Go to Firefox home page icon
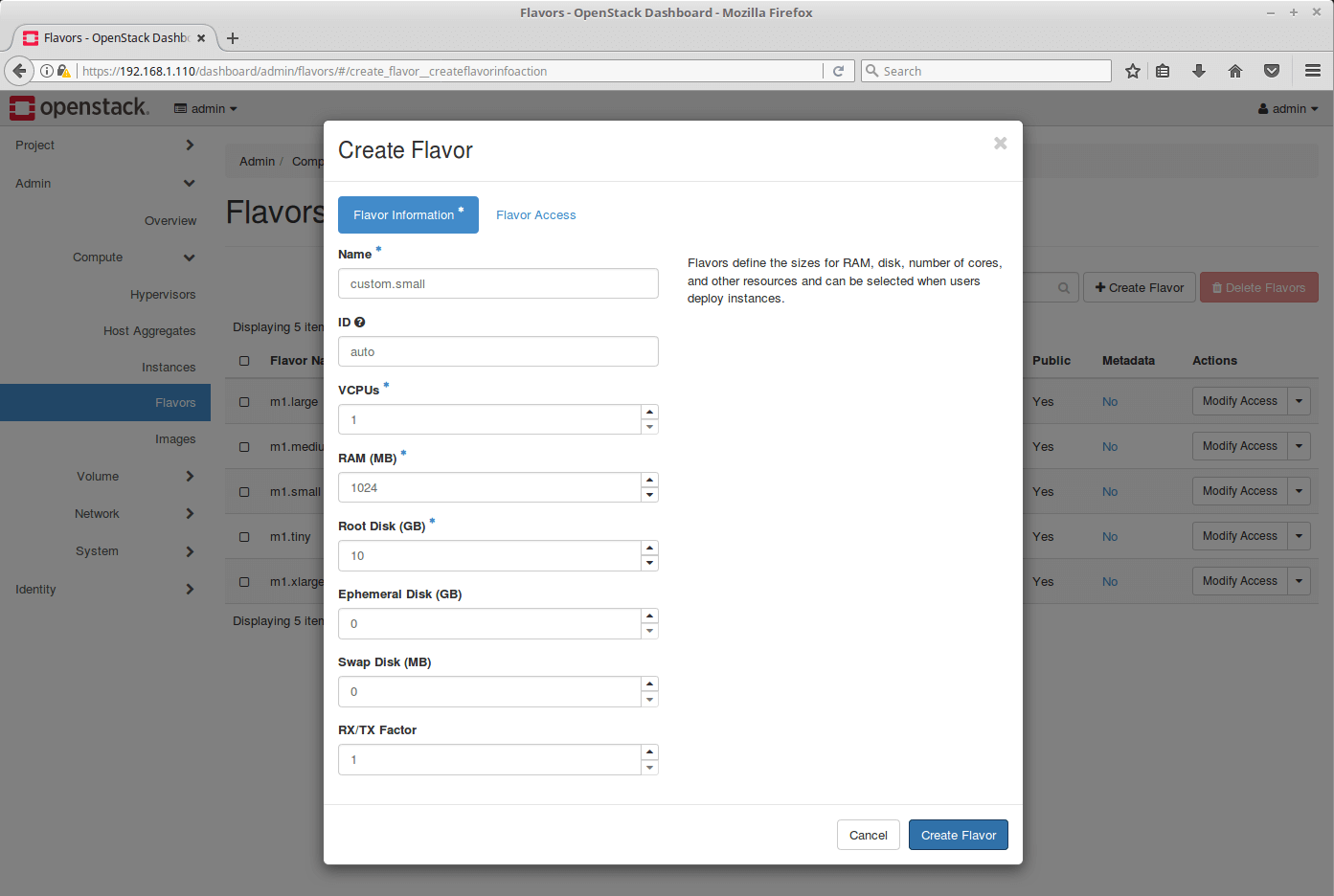Image resolution: width=1334 pixels, height=896 pixels. pos(1235,71)
